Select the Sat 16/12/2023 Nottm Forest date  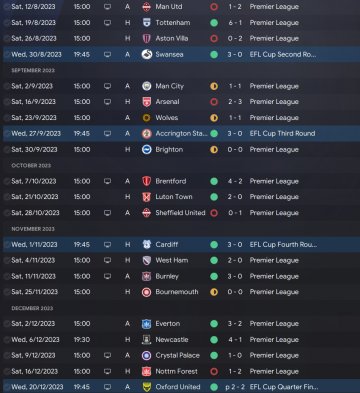pos(34,371)
